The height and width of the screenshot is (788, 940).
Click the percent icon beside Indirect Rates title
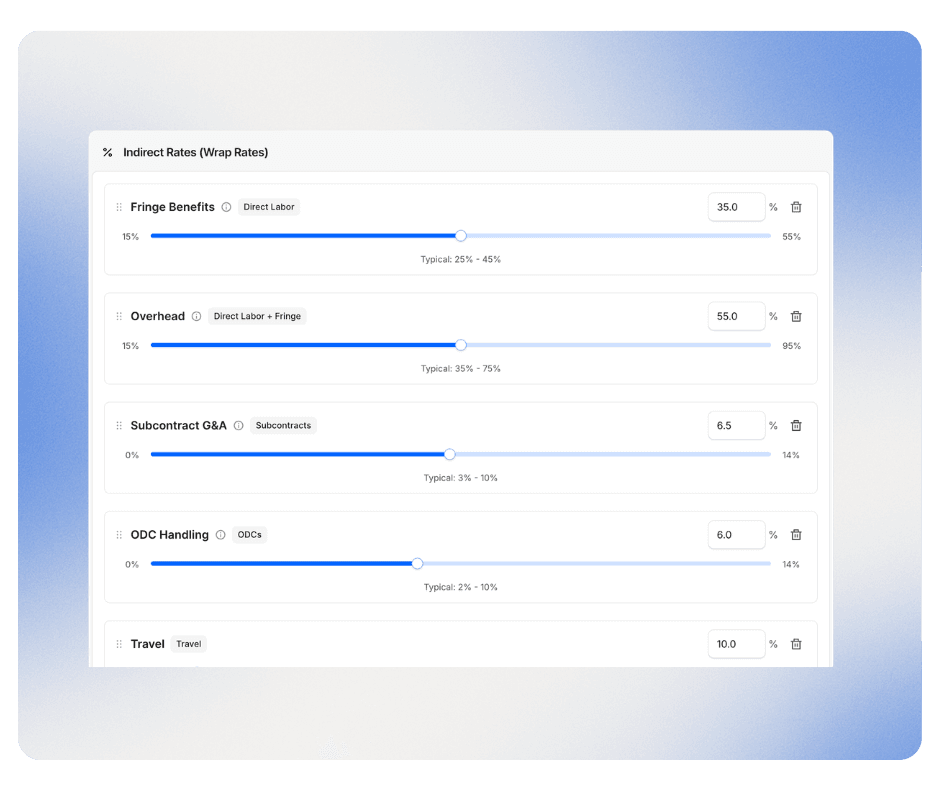pyautogui.click(x=107, y=152)
